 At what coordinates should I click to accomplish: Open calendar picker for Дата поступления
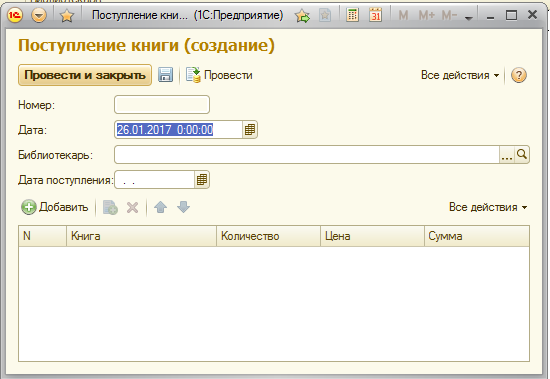(x=202, y=180)
